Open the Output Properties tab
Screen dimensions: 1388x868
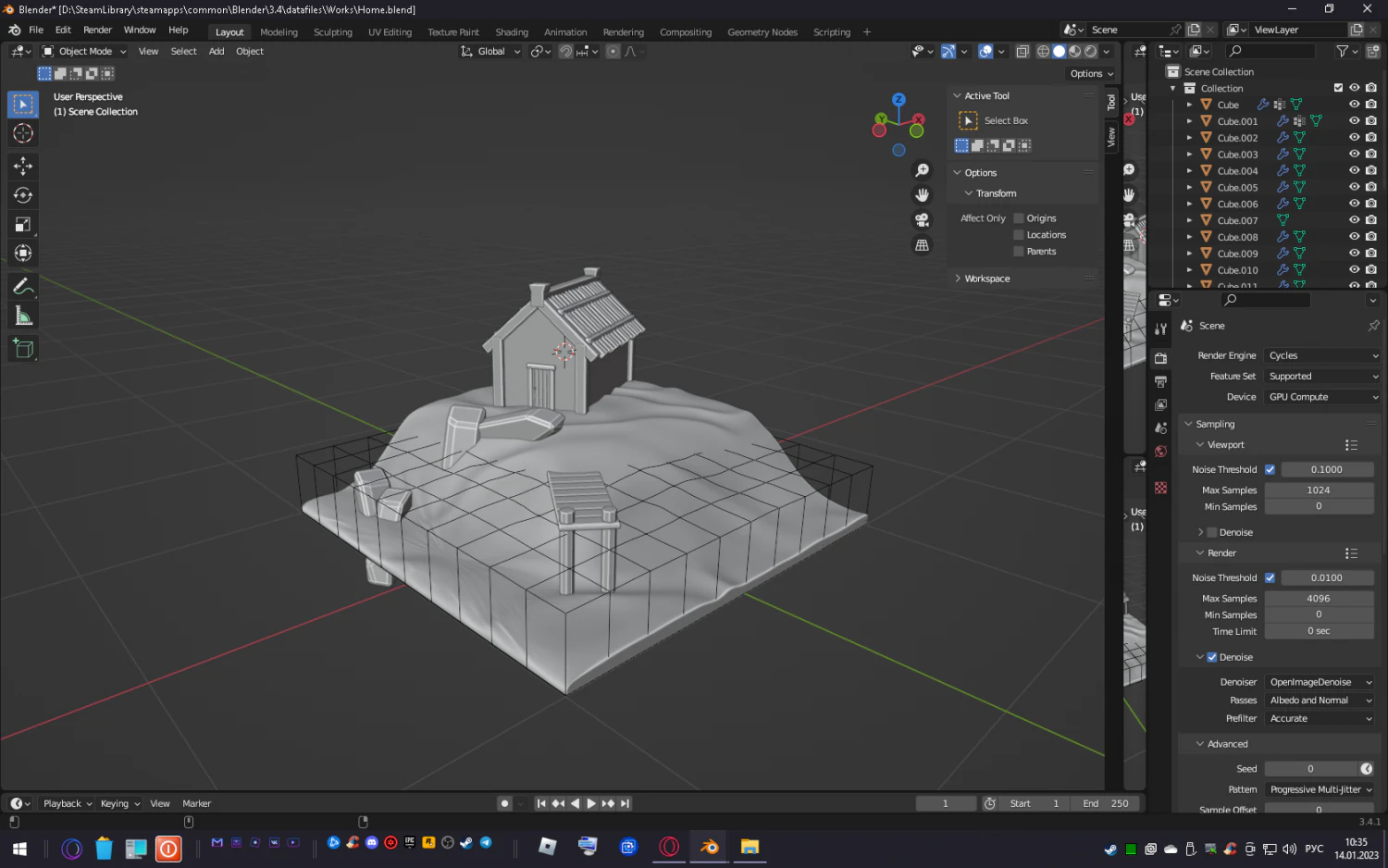click(1161, 380)
